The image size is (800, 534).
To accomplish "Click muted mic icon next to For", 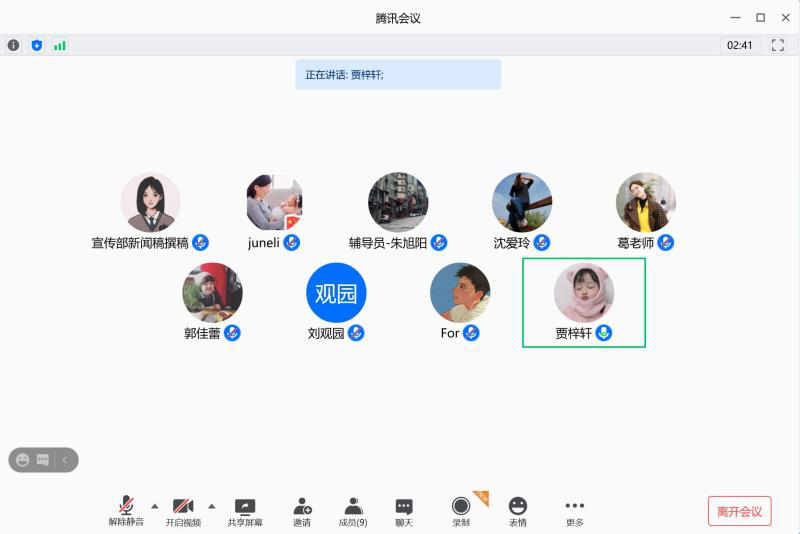I will pos(471,333).
